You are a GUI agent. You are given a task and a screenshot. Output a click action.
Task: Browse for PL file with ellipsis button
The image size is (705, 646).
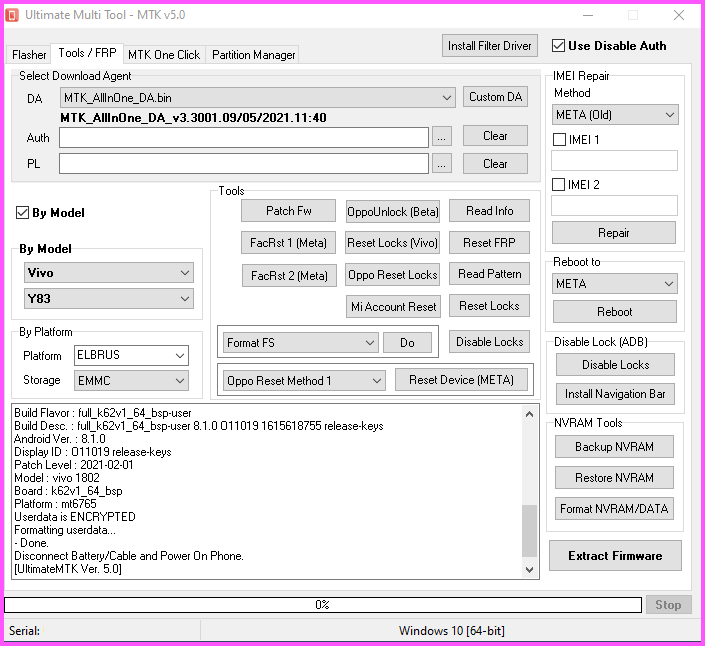[442, 164]
